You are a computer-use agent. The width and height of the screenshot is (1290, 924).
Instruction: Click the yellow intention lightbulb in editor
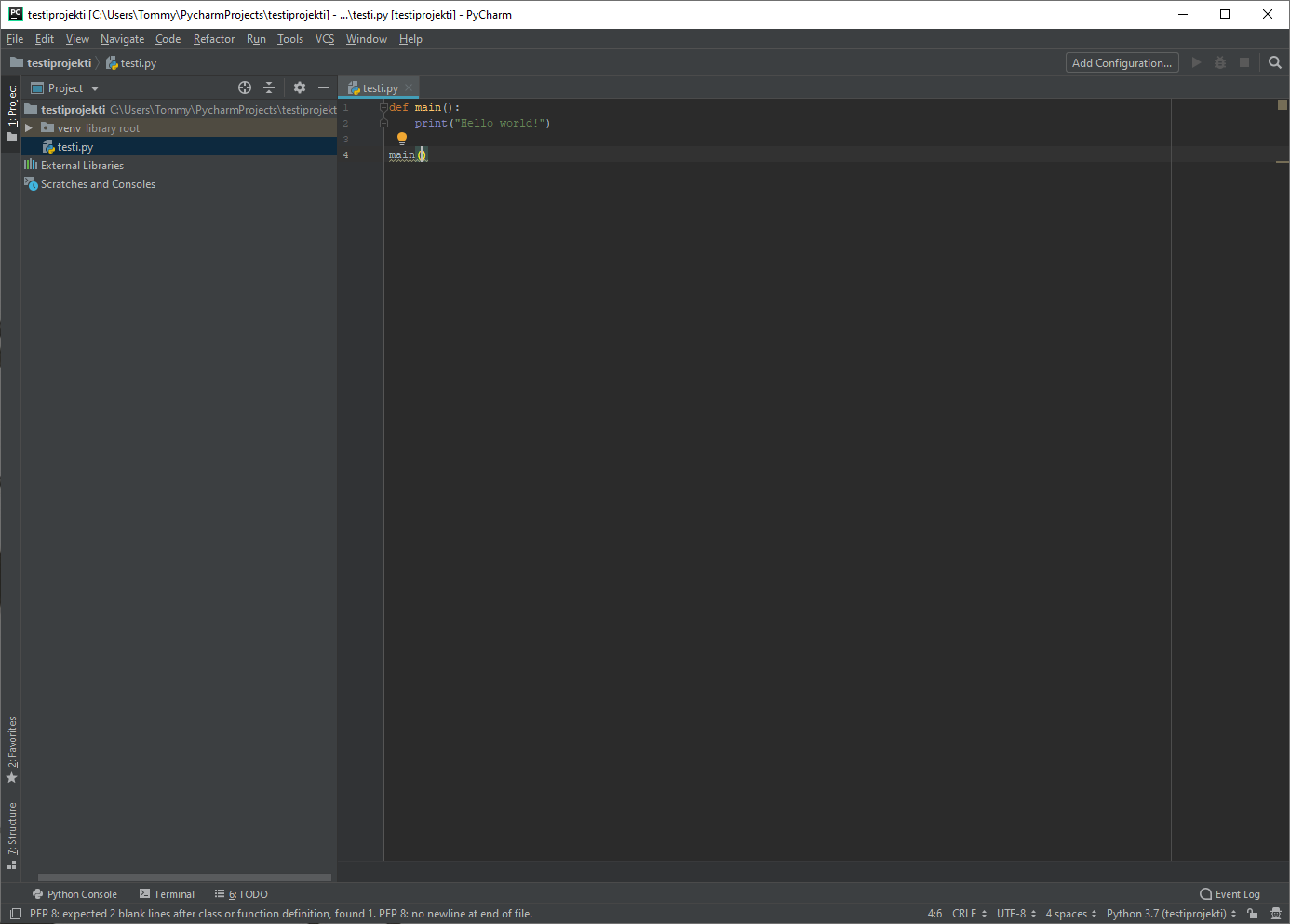[x=402, y=138]
